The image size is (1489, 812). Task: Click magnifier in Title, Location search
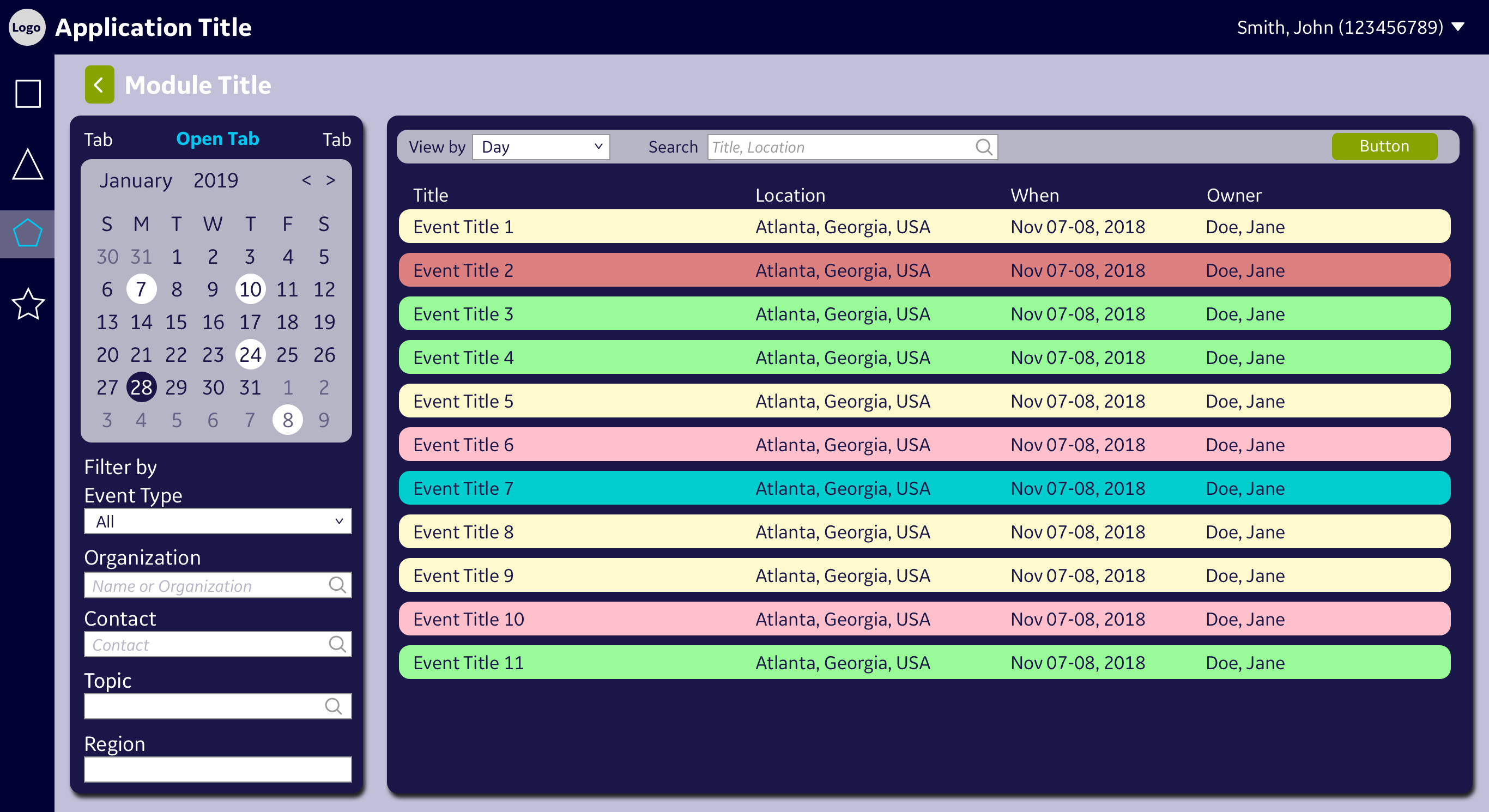(984, 147)
